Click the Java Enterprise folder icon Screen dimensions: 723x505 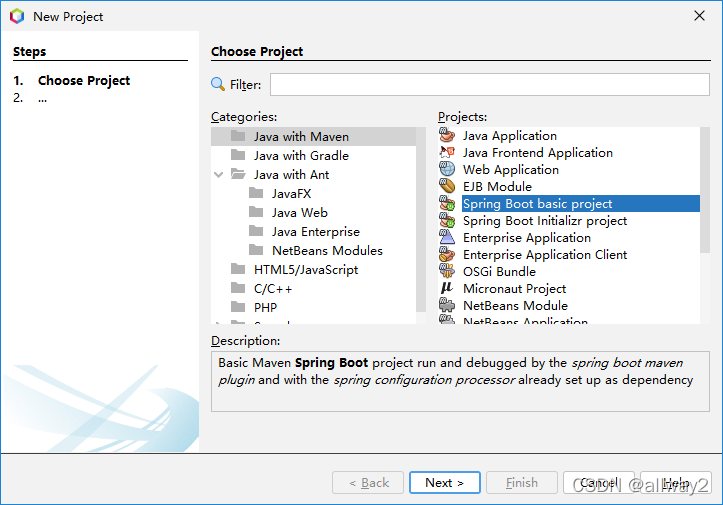pyautogui.click(x=256, y=231)
